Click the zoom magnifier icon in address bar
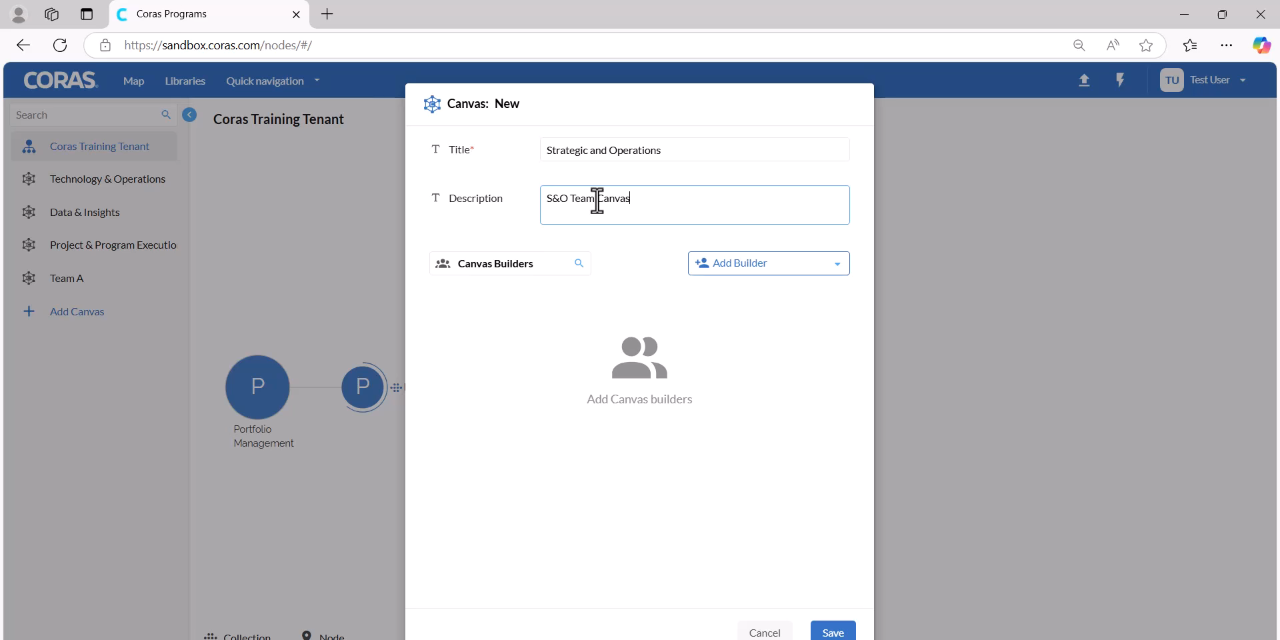The image size is (1280, 640). [x=1079, y=45]
